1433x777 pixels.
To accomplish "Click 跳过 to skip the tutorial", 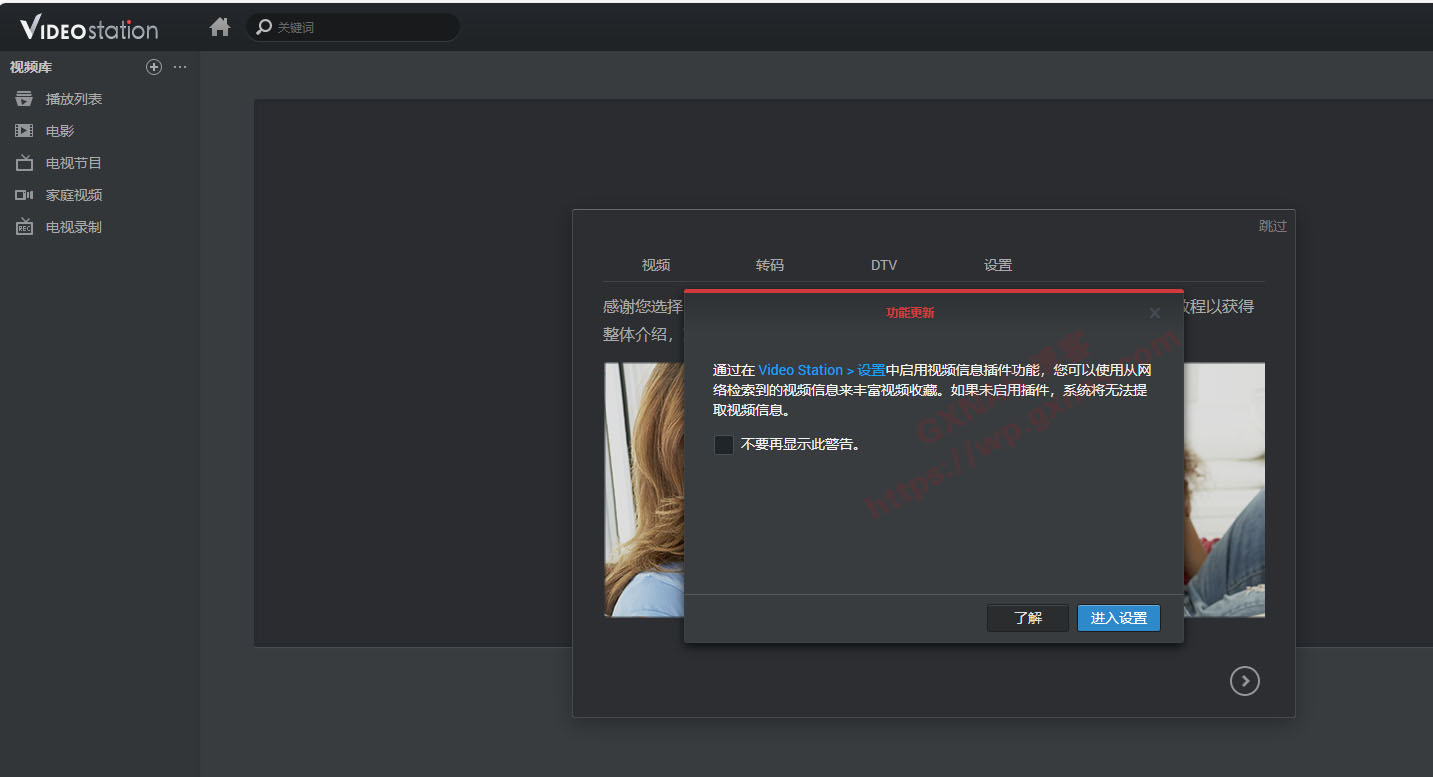I will click(x=1272, y=226).
